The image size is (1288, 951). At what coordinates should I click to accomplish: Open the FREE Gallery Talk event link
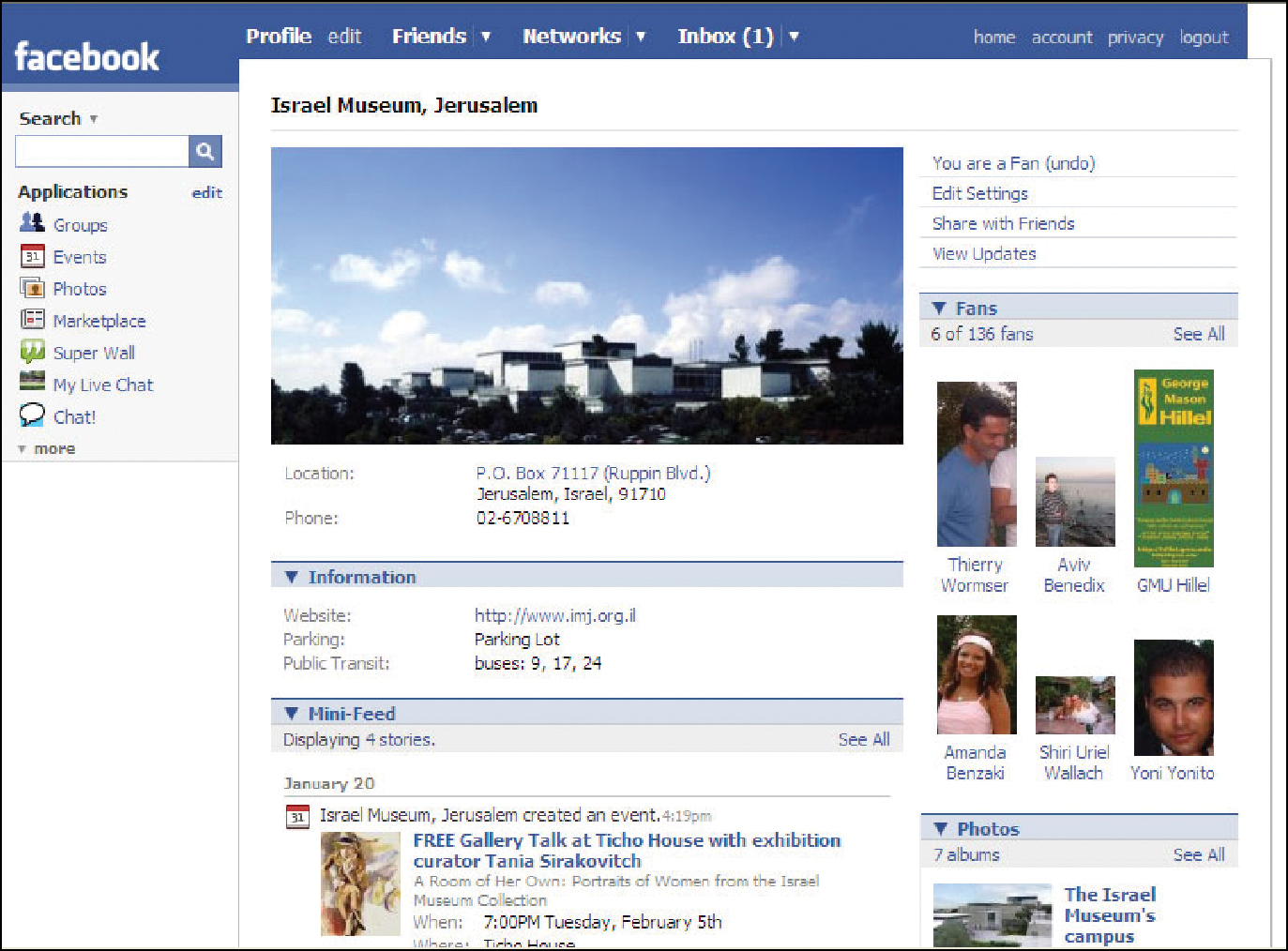tap(627, 851)
